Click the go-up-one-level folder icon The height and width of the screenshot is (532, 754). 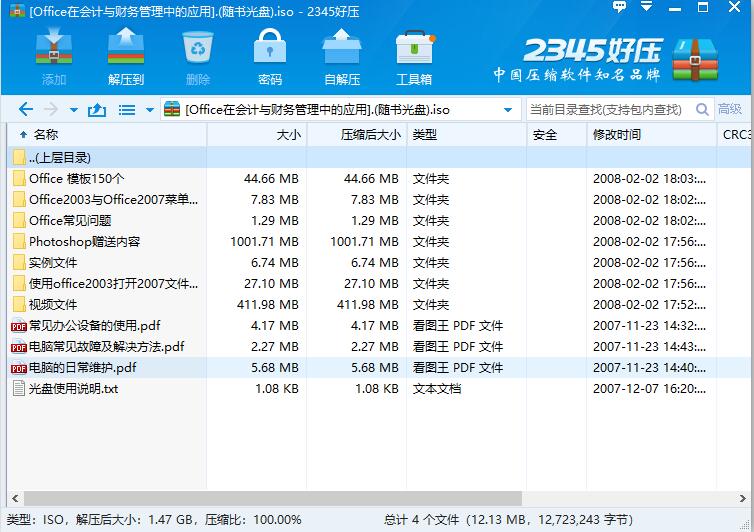[x=97, y=110]
